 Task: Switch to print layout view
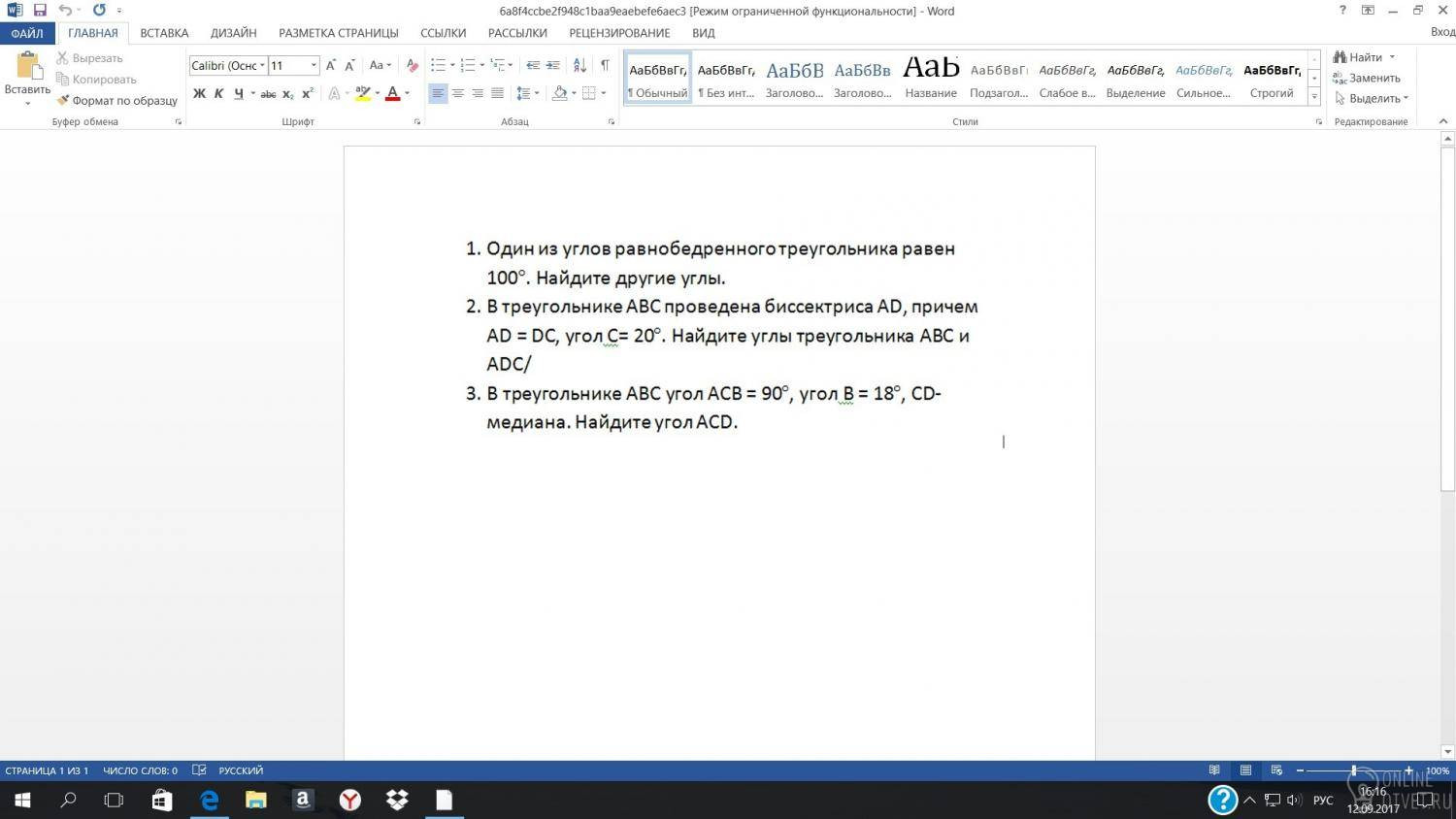pyautogui.click(x=1245, y=770)
